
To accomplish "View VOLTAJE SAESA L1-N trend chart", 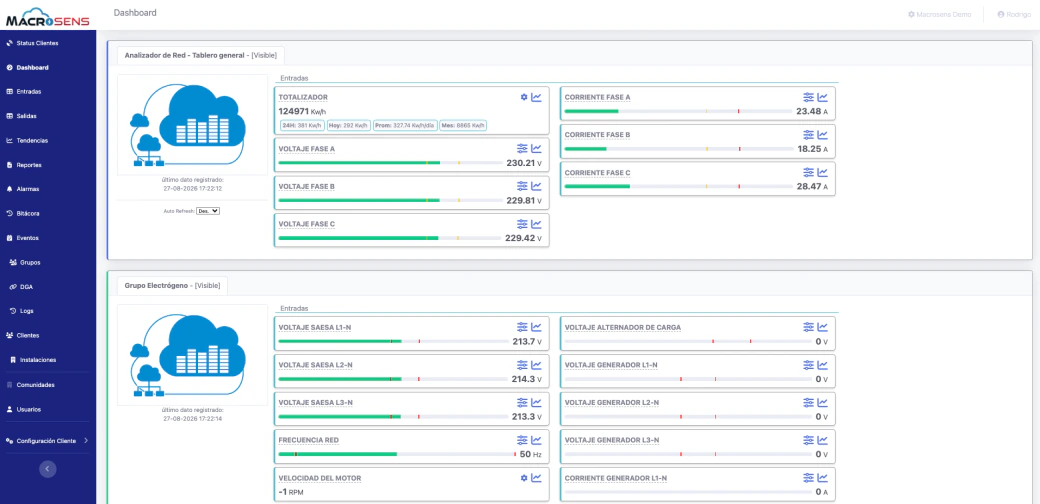I will 536,327.
